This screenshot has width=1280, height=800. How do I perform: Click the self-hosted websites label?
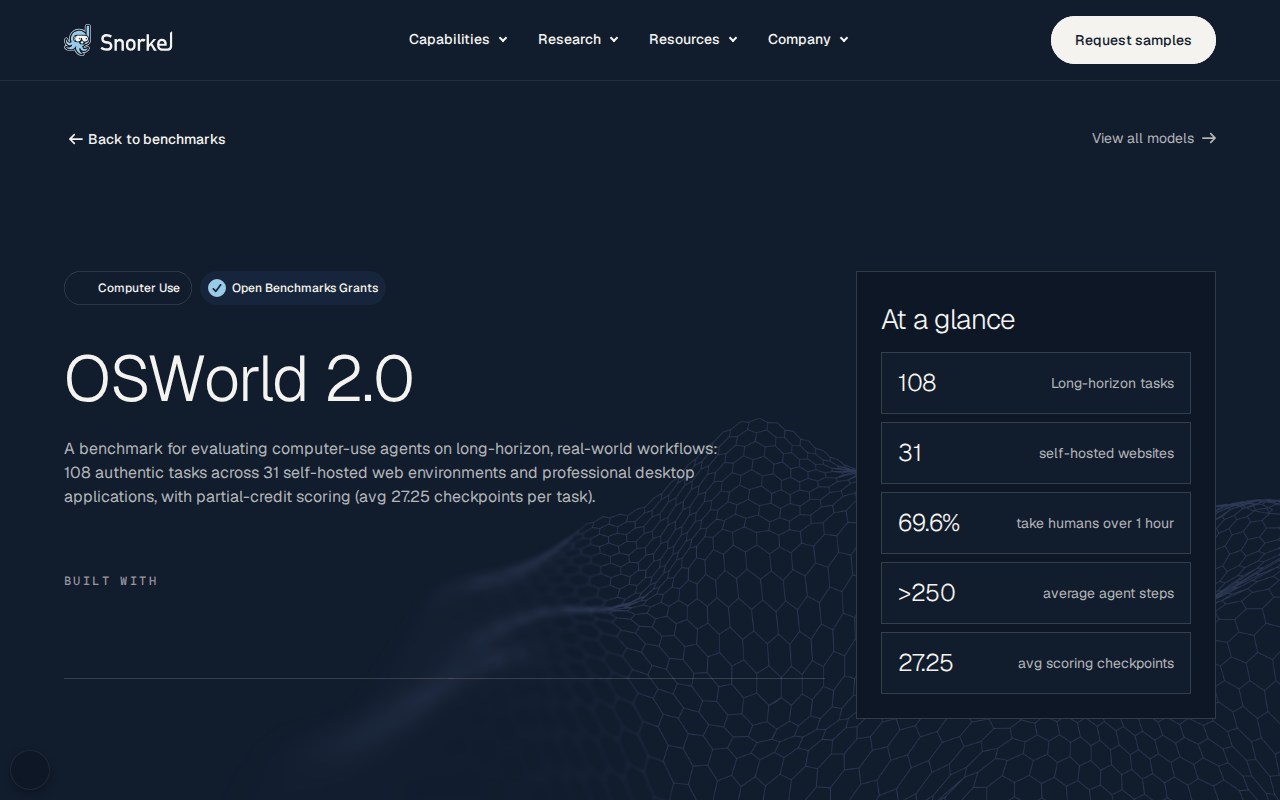tap(1106, 453)
